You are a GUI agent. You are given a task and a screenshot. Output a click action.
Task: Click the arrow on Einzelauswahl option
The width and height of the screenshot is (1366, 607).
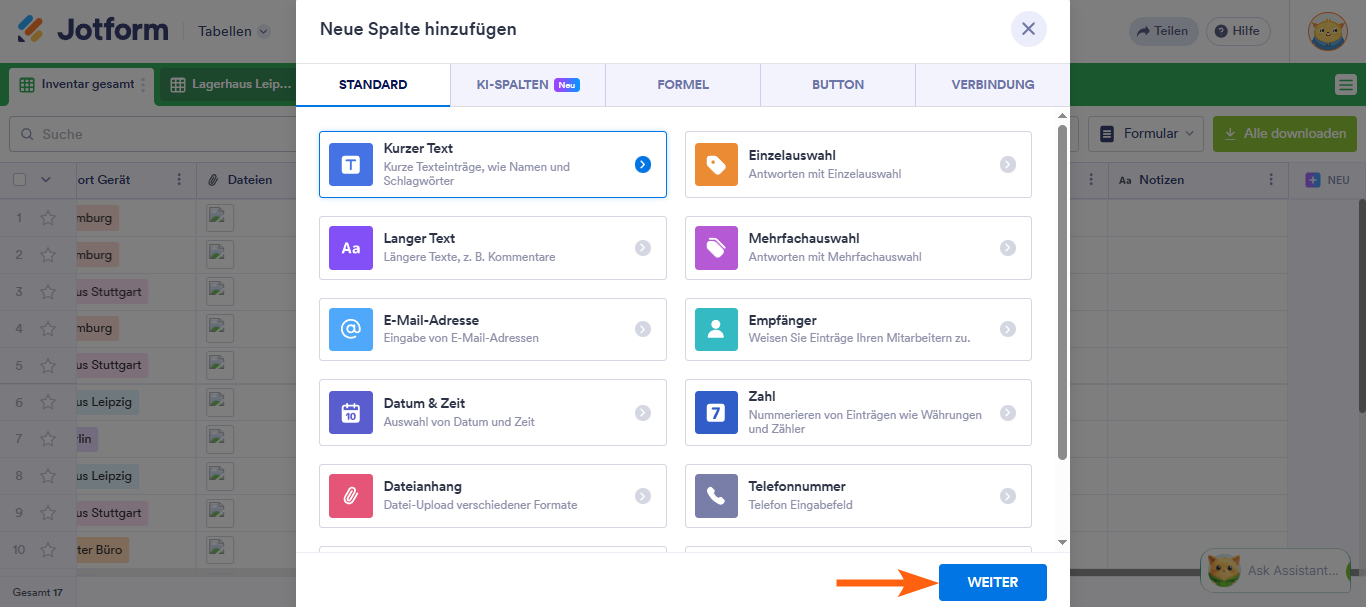(x=1008, y=164)
